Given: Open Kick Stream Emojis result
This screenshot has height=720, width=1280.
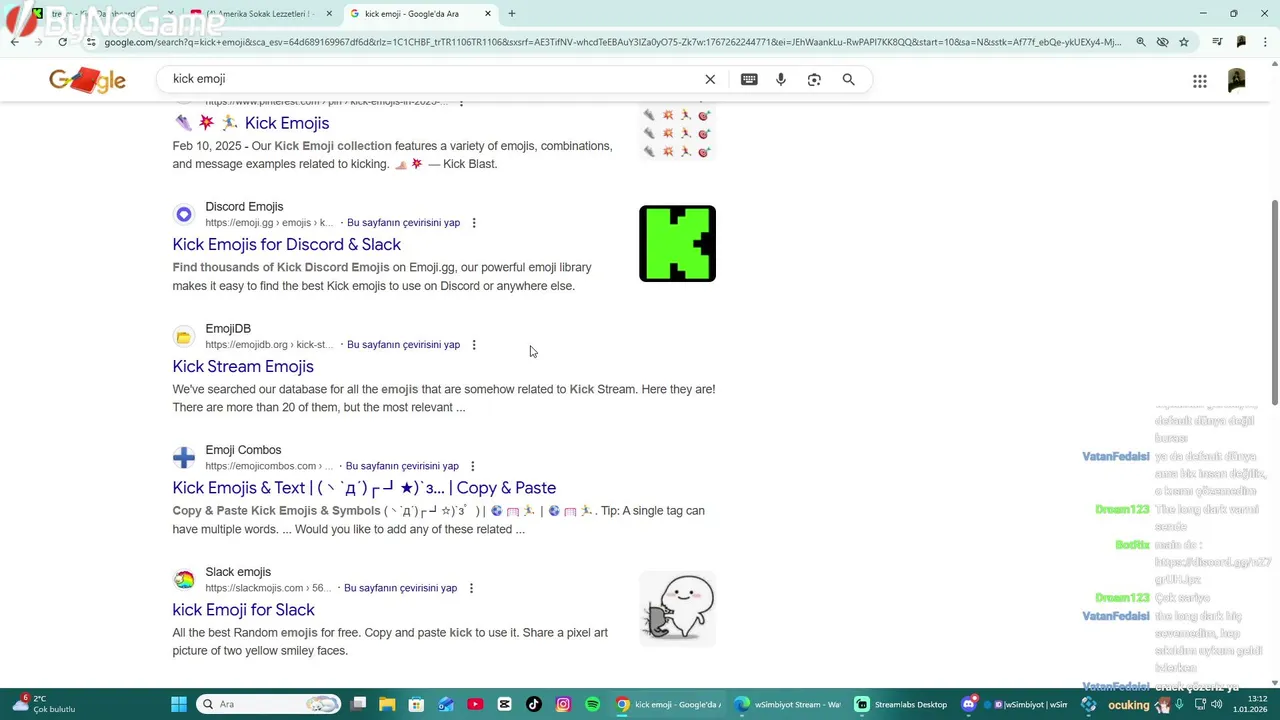Looking at the screenshot, I should pos(243,366).
